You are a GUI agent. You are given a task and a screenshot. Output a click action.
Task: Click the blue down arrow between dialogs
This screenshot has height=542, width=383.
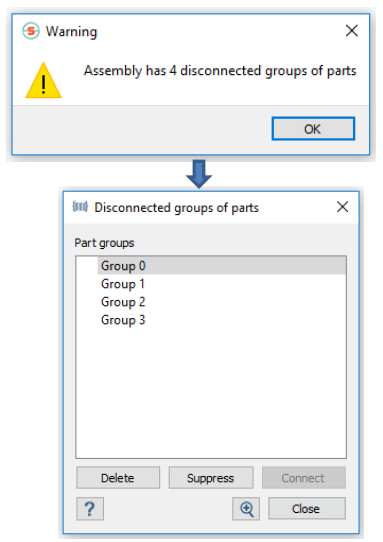coord(199,174)
